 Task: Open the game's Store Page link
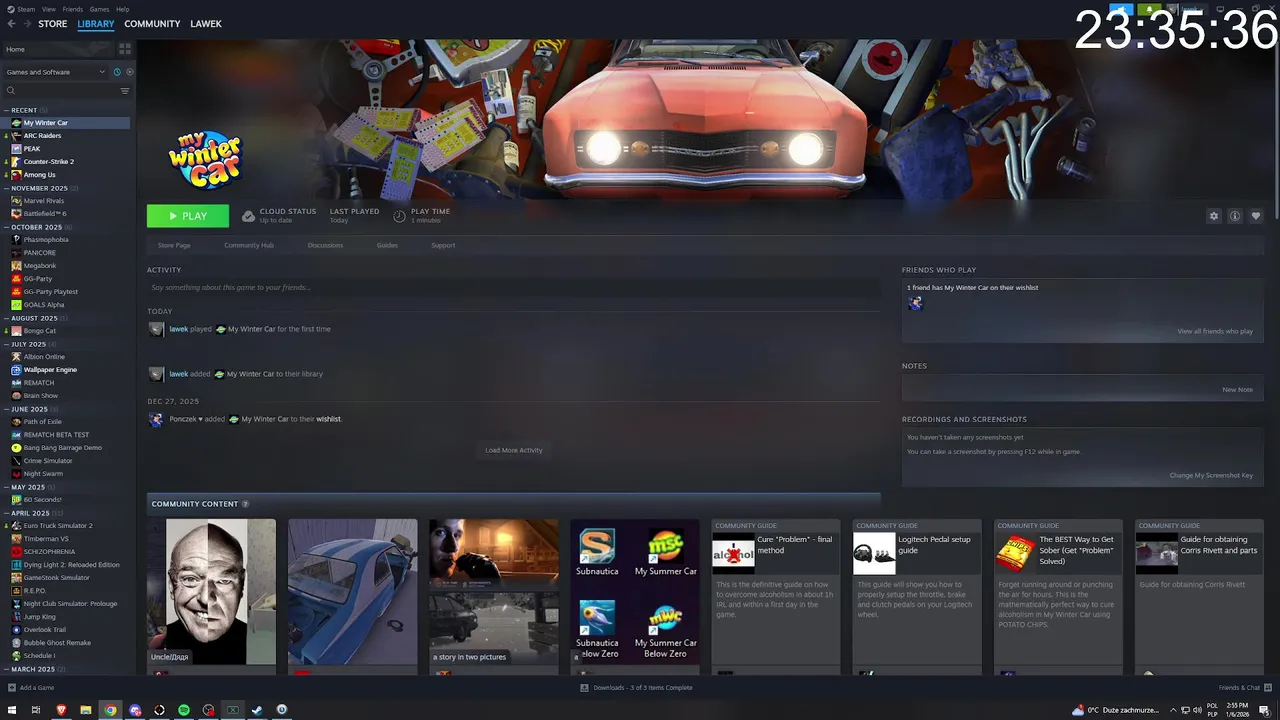pos(174,245)
